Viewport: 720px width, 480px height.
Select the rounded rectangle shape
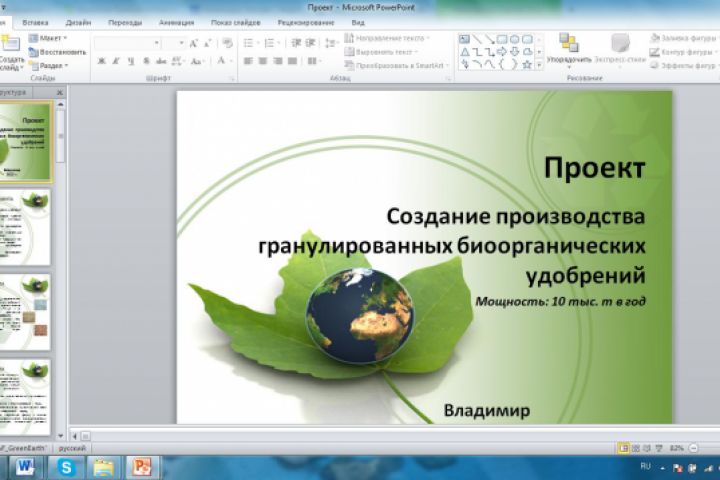click(x=527, y=40)
